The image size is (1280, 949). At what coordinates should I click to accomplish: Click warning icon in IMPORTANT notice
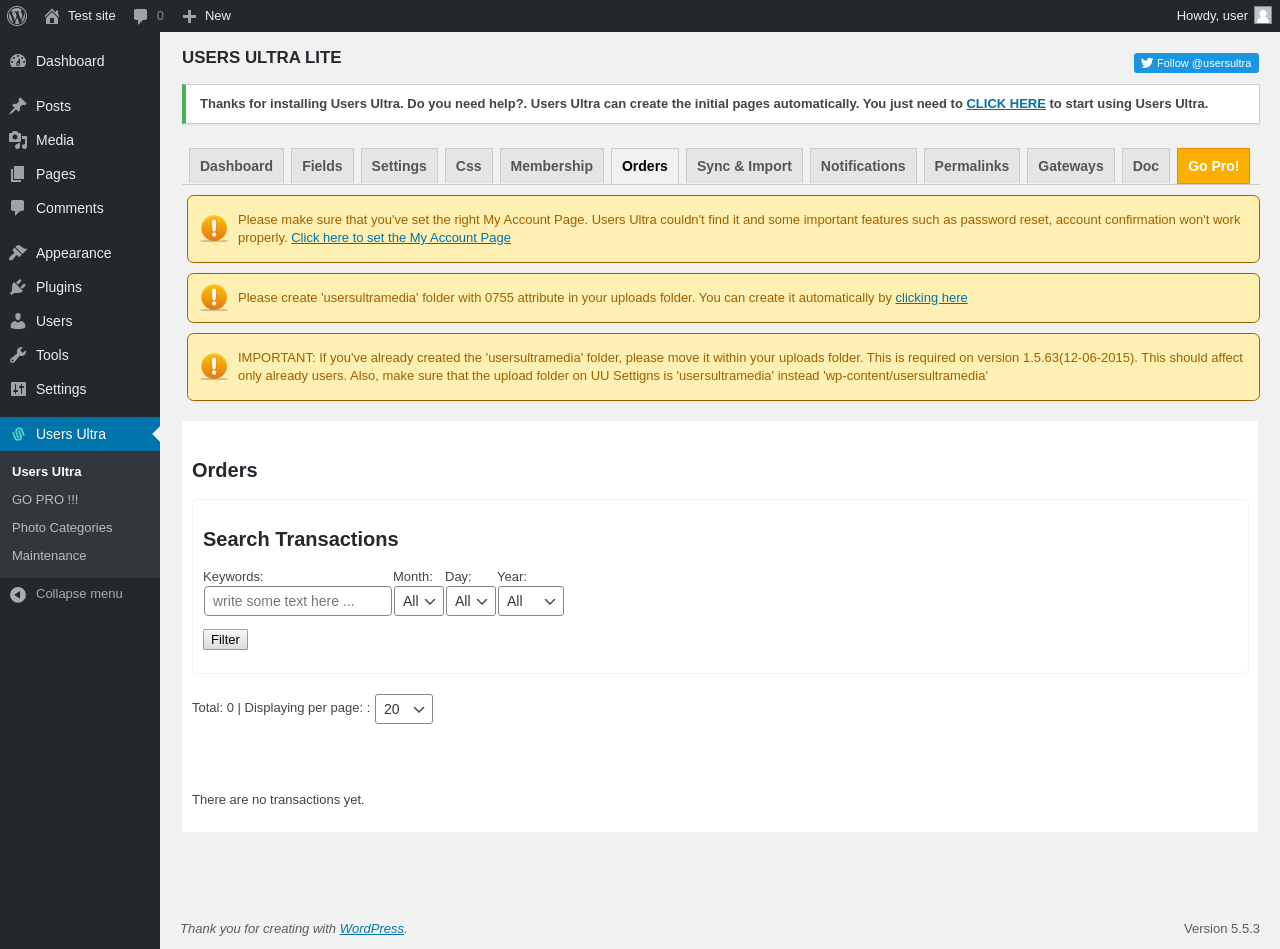tap(214, 367)
